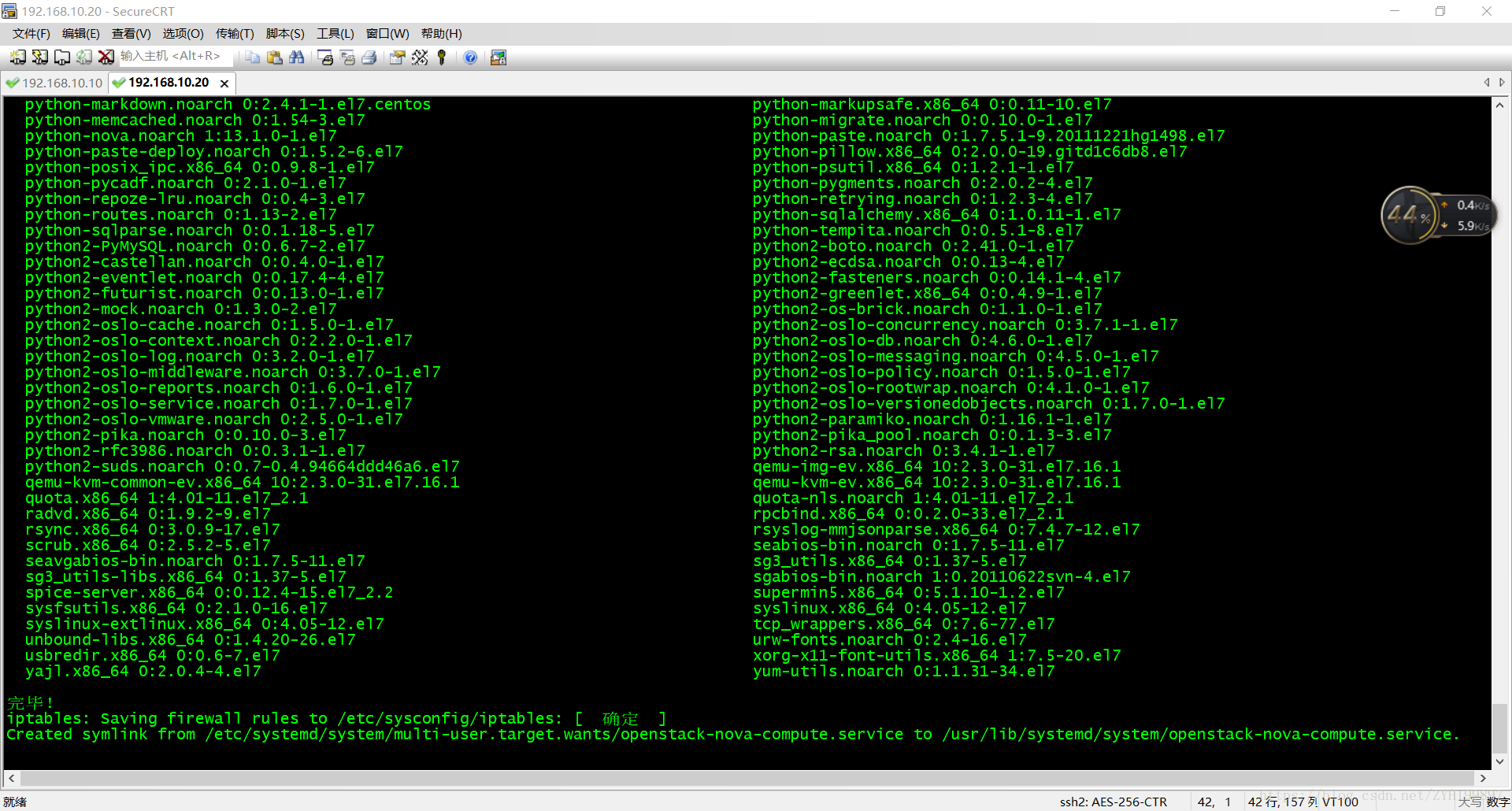The image size is (1512, 811).
Task: Click horizontal scrollbar left arrow
Action: coord(12,778)
